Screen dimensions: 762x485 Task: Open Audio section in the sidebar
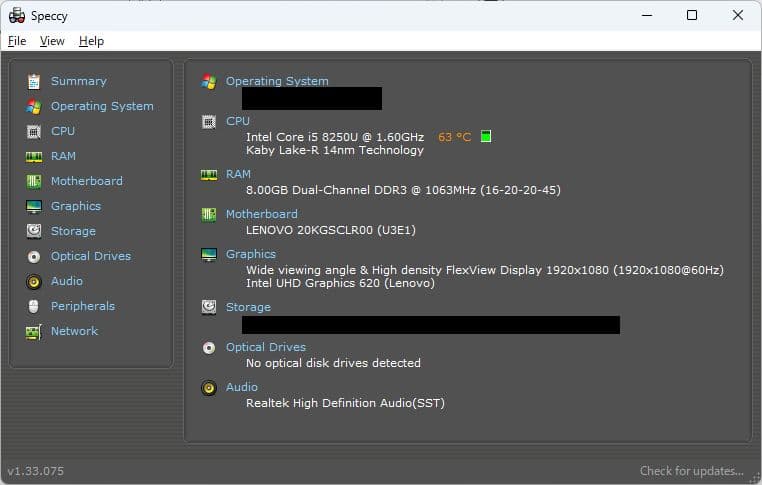pos(67,281)
